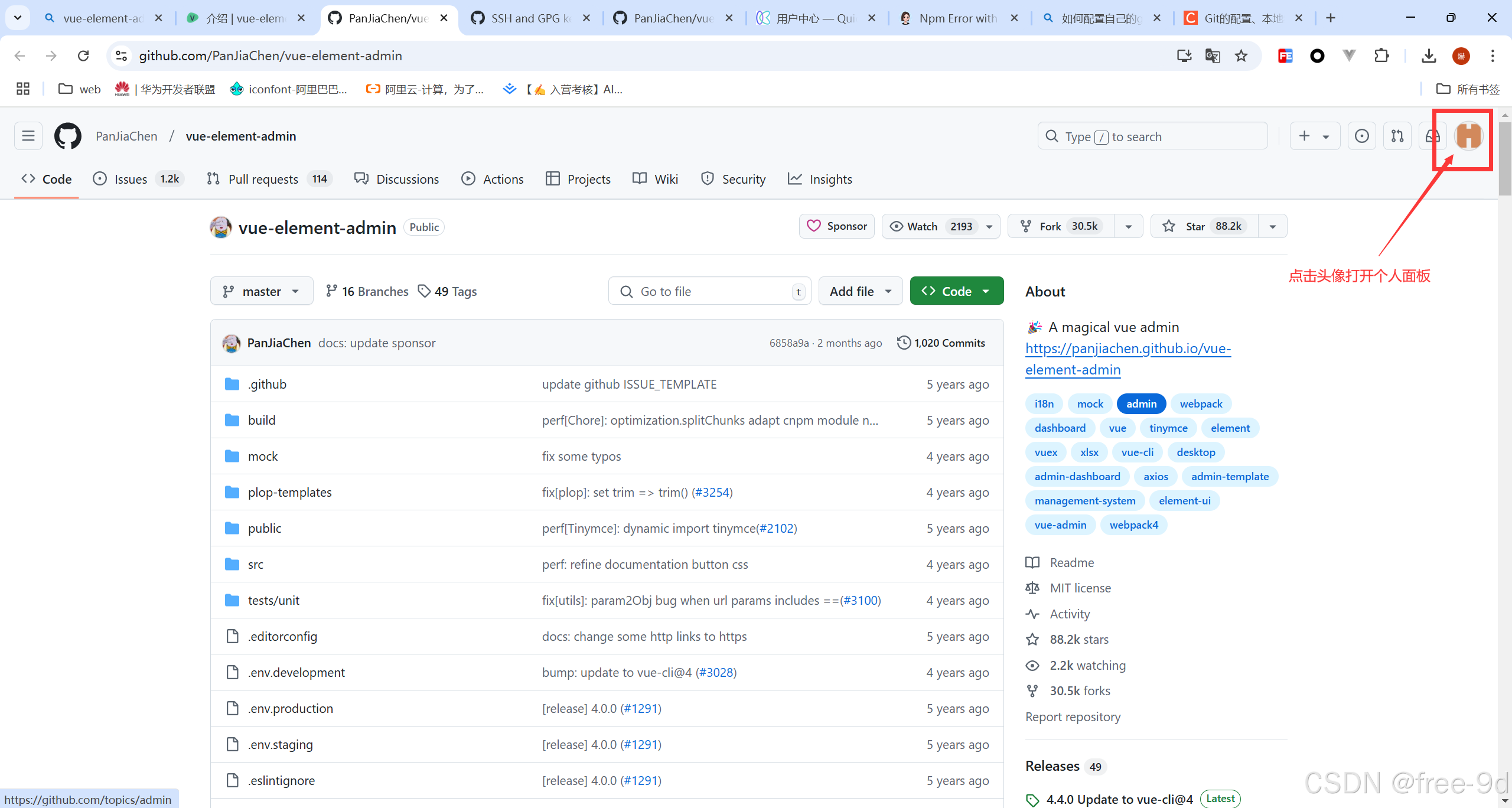The height and width of the screenshot is (808, 1512).
Task: Click the webpack topic tag
Action: click(x=1201, y=404)
